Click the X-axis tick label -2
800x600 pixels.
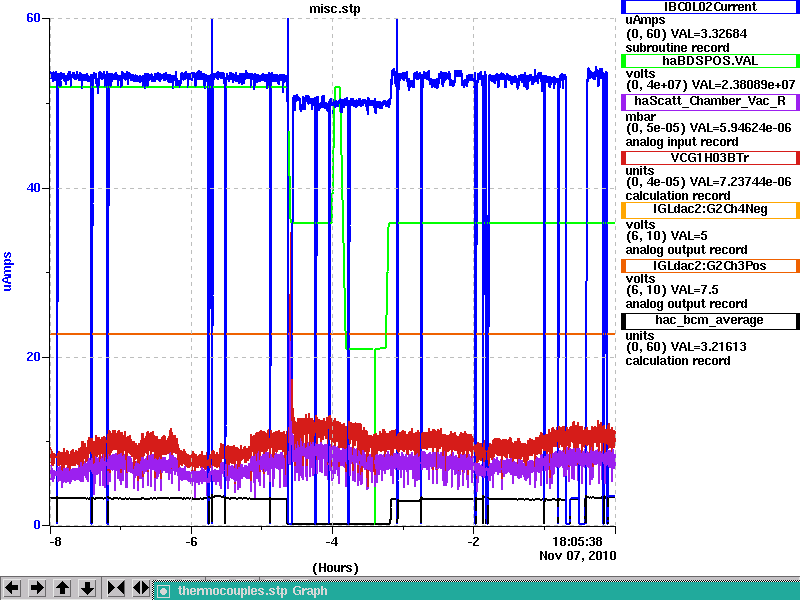tap(473, 542)
